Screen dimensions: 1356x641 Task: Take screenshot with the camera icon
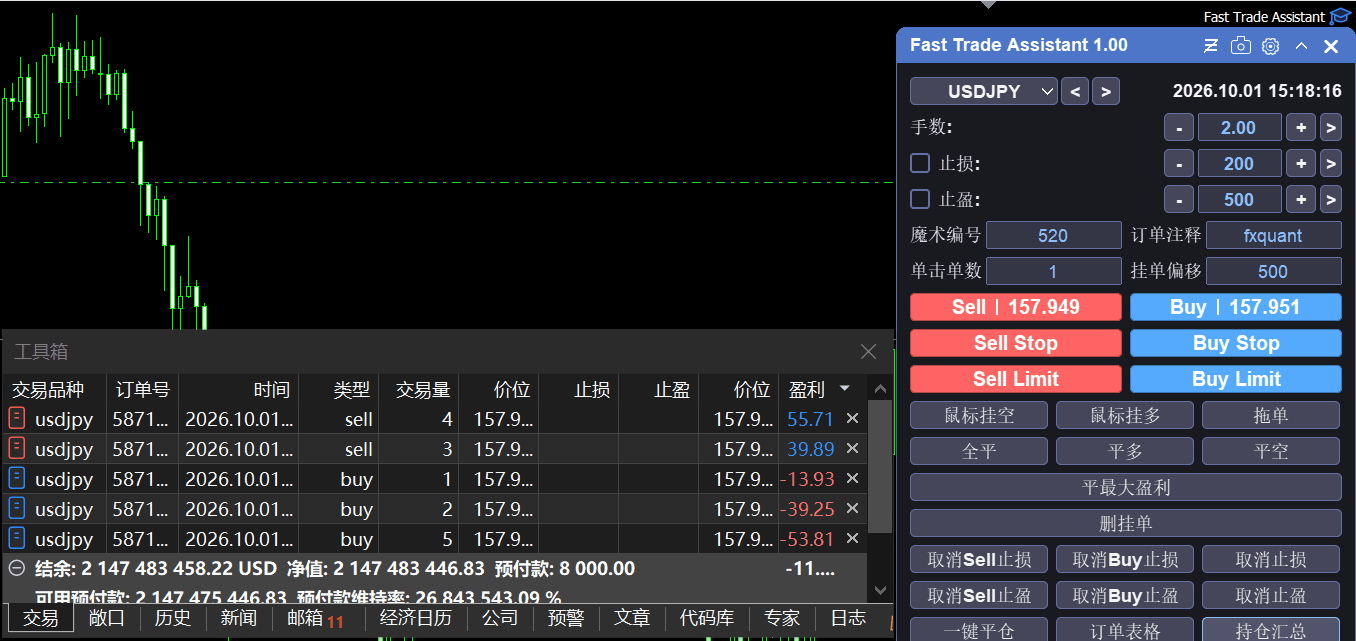tap(1241, 46)
